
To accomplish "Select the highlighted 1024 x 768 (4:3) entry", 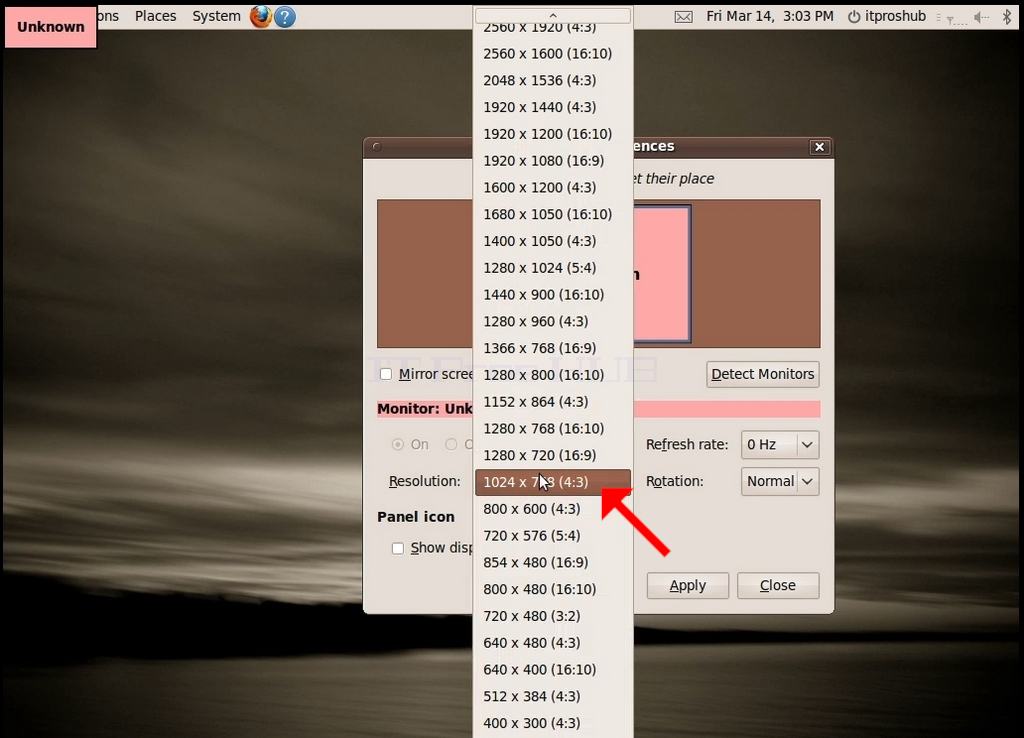I will (x=552, y=482).
